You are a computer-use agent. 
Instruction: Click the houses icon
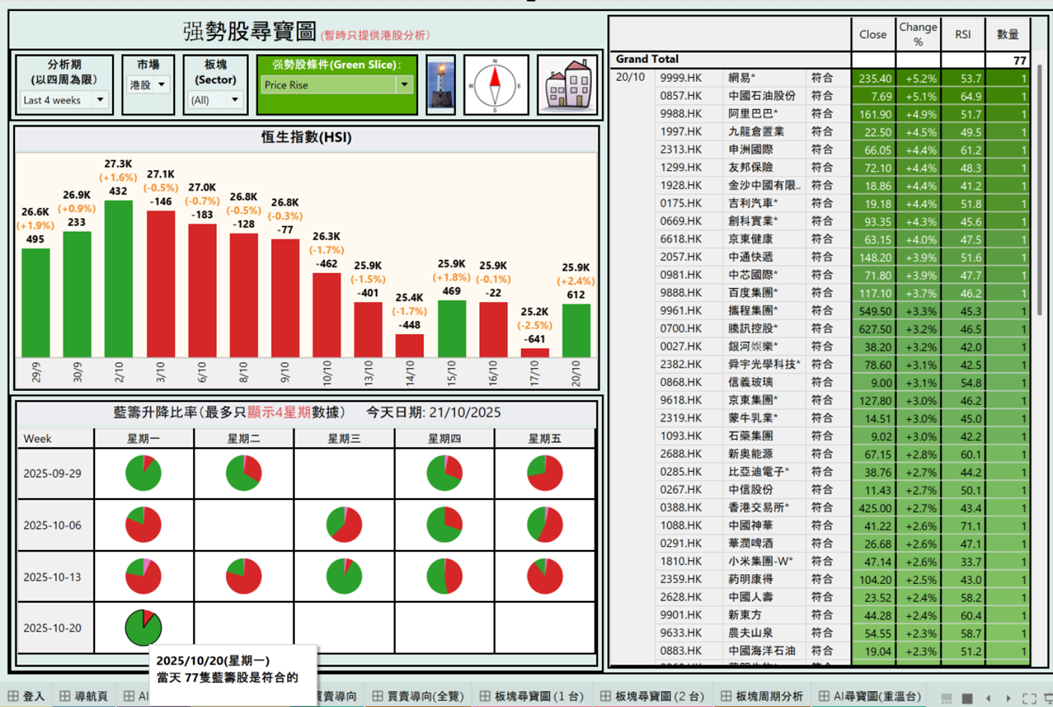click(x=566, y=85)
